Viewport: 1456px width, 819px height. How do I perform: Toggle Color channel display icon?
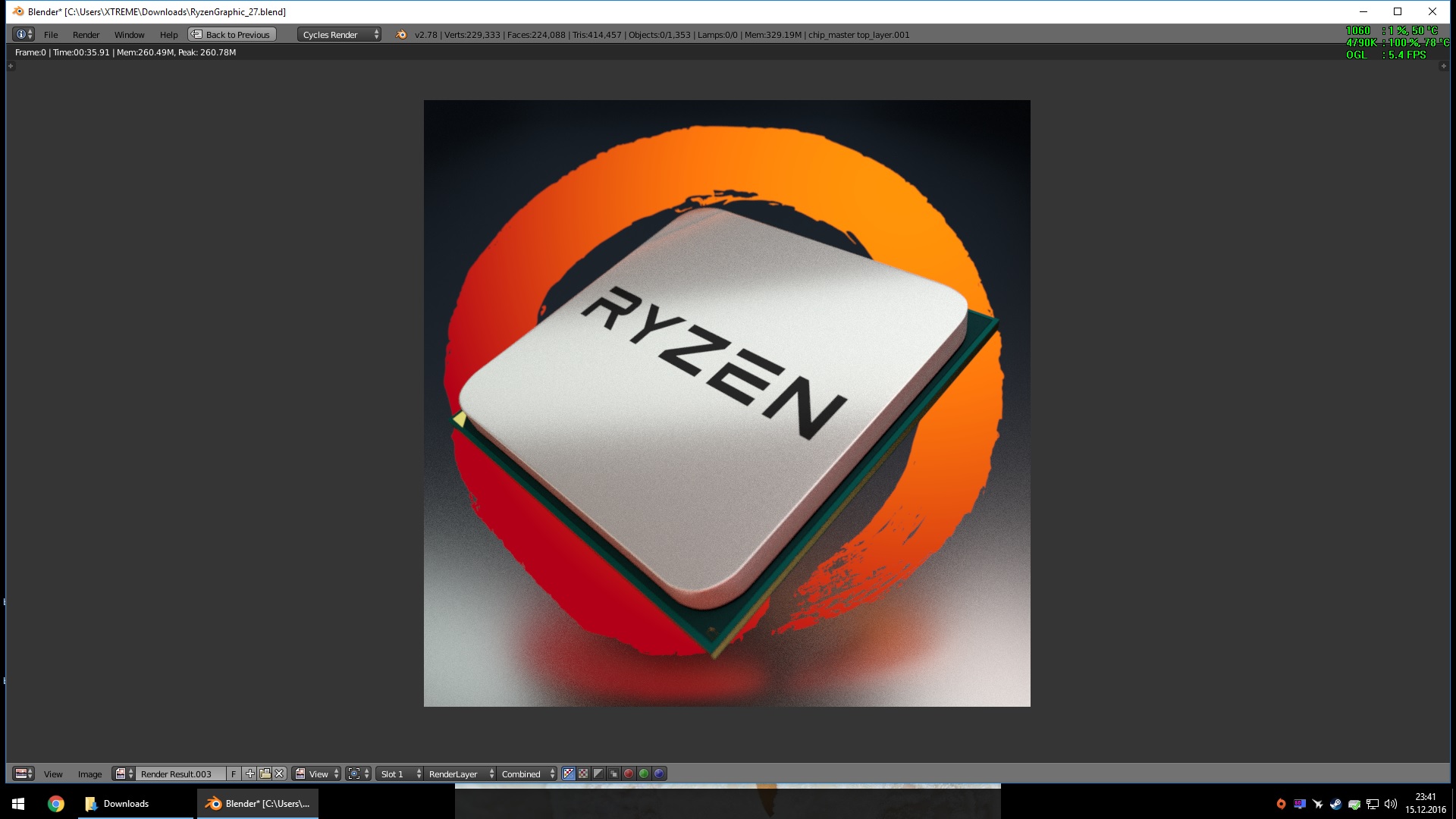(x=583, y=773)
